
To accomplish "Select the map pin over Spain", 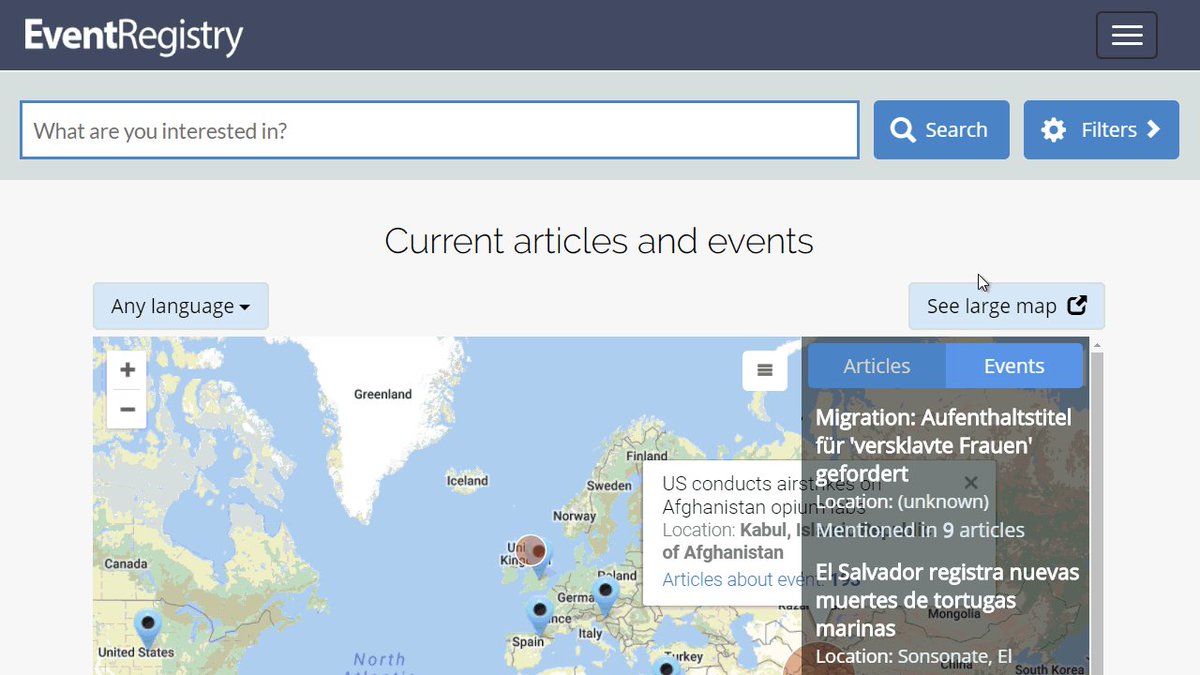I will [x=540, y=614].
